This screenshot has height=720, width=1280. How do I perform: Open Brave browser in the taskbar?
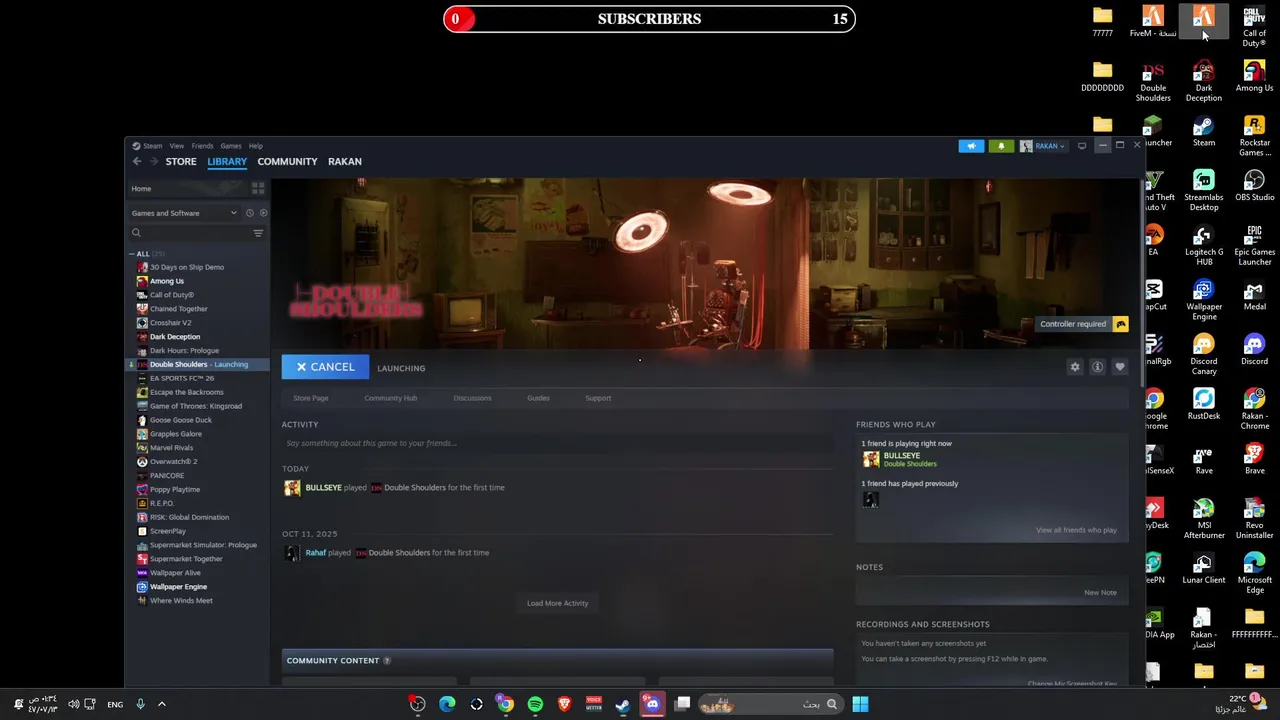[x=564, y=704]
